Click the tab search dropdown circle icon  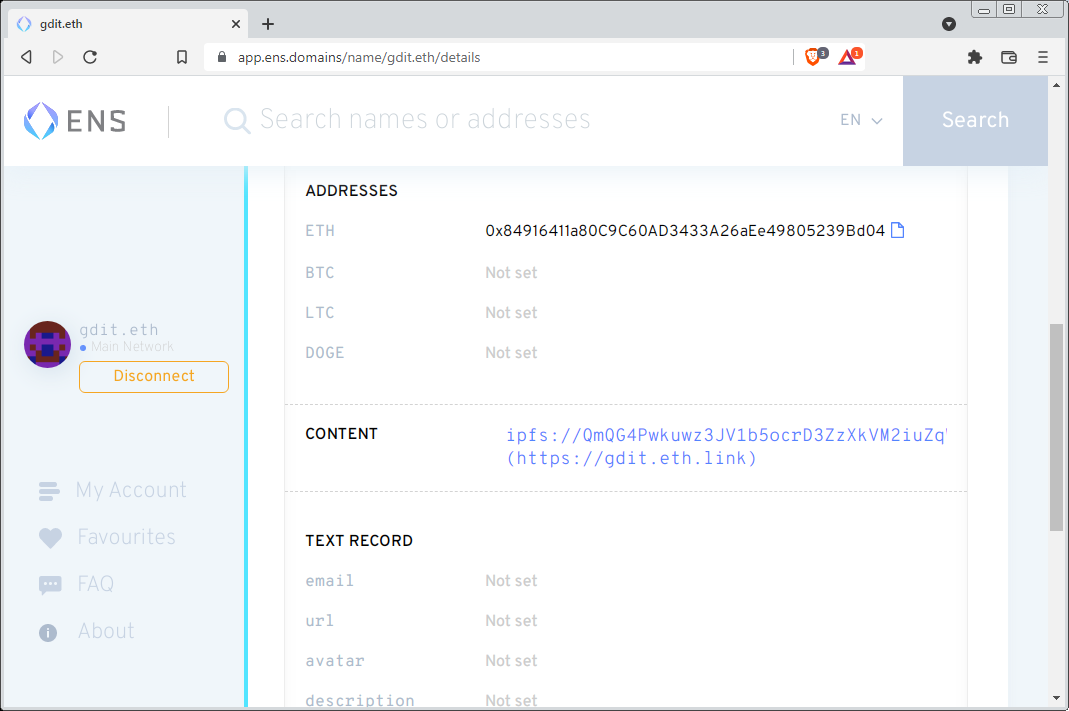click(948, 24)
